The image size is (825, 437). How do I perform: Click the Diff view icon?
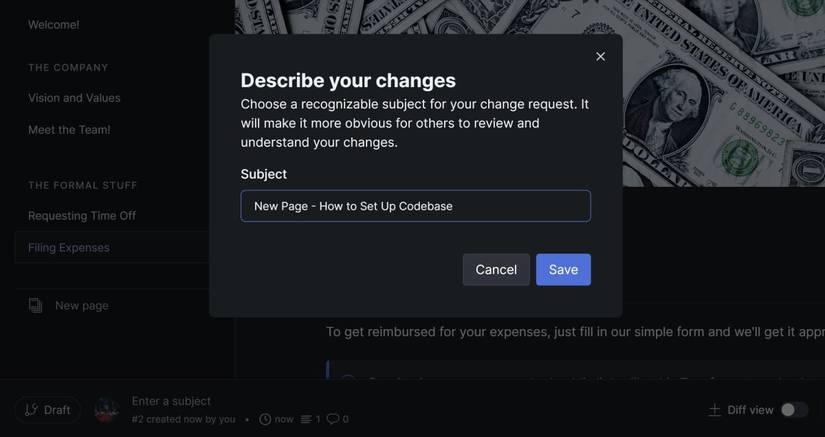pyautogui.click(x=714, y=410)
